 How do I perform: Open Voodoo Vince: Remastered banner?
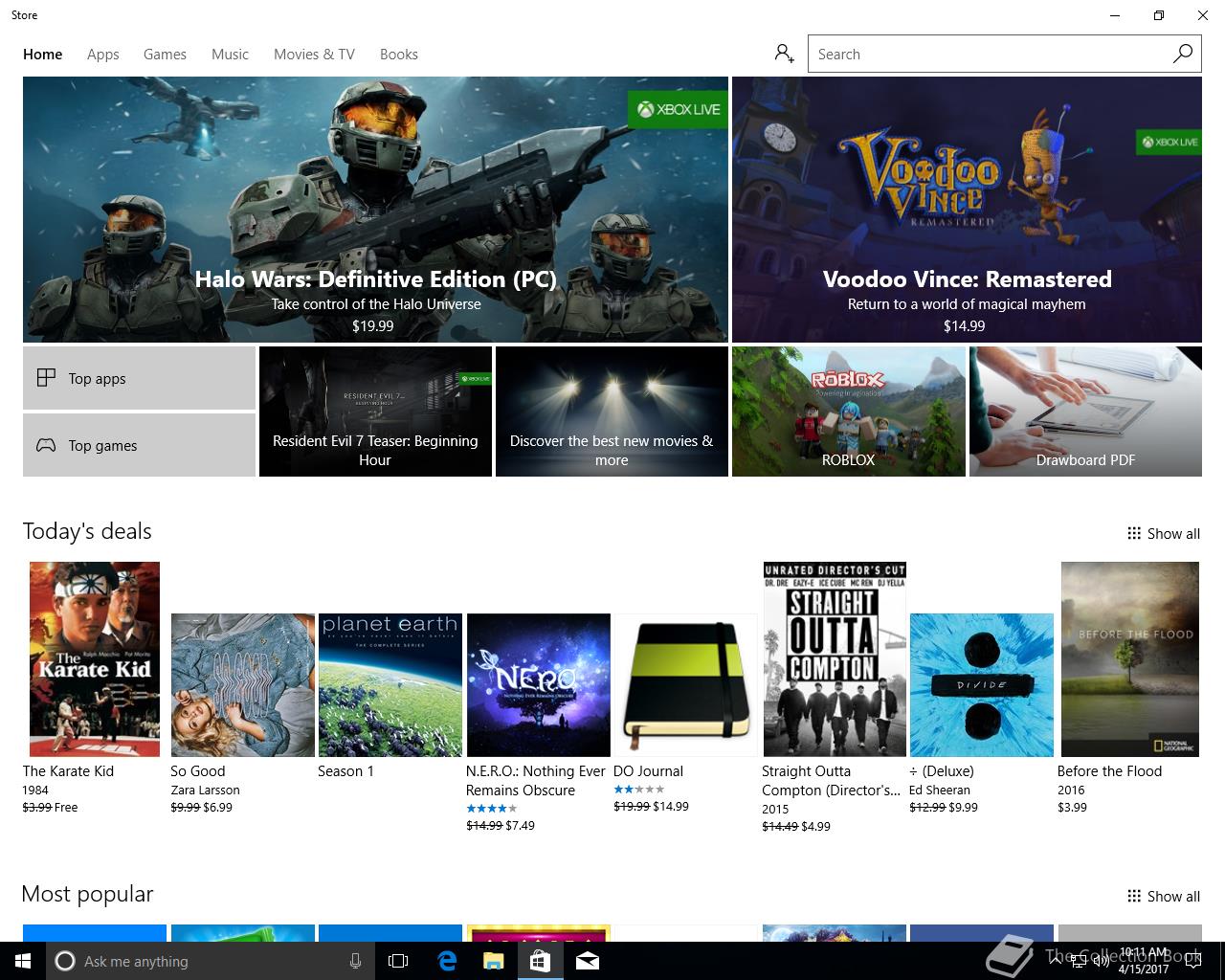click(967, 210)
